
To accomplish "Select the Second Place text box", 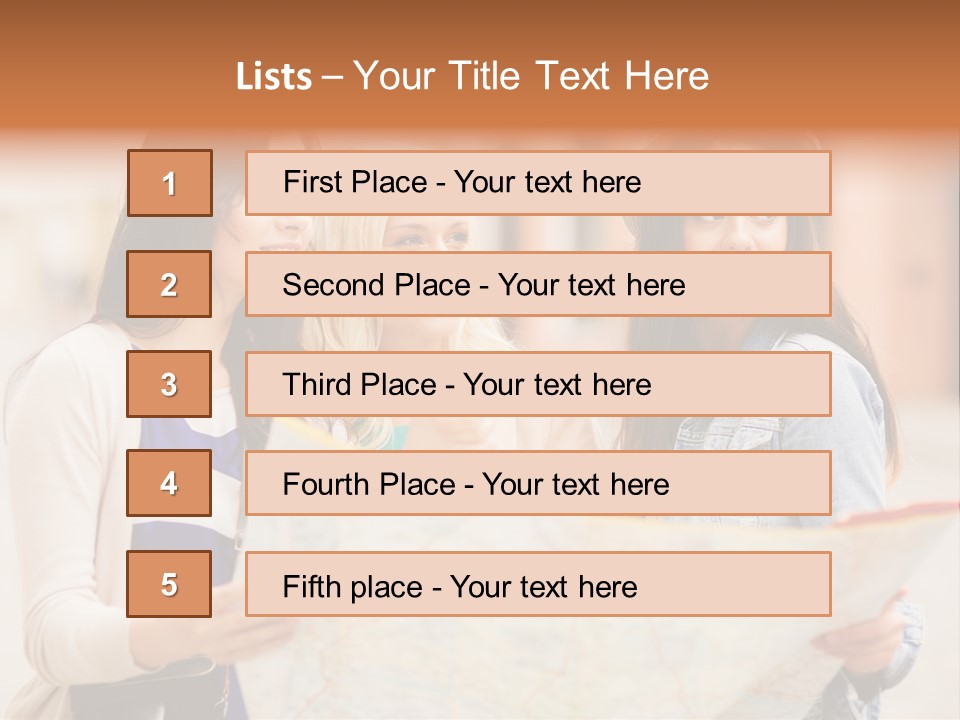I will coord(538,284).
